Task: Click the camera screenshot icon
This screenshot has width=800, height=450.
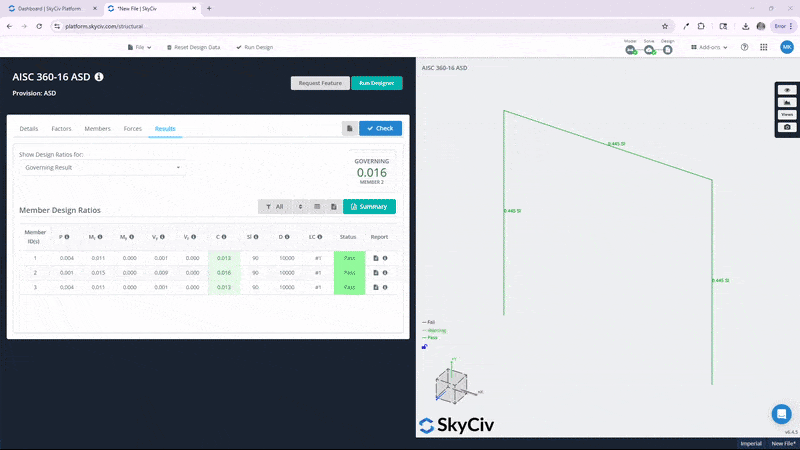Action: (x=788, y=127)
